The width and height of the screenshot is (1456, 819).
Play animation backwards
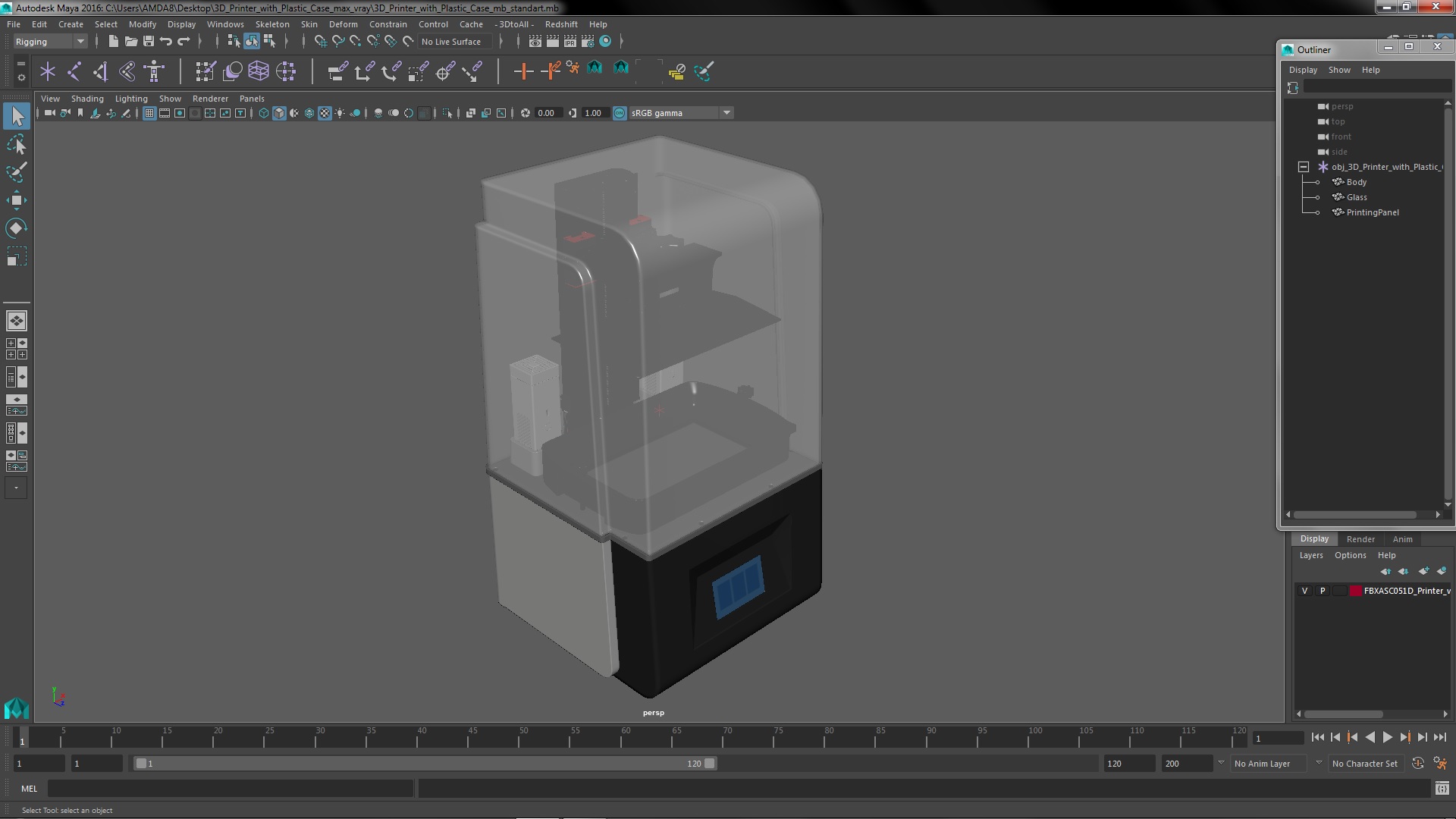pyautogui.click(x=1370, y=737)
